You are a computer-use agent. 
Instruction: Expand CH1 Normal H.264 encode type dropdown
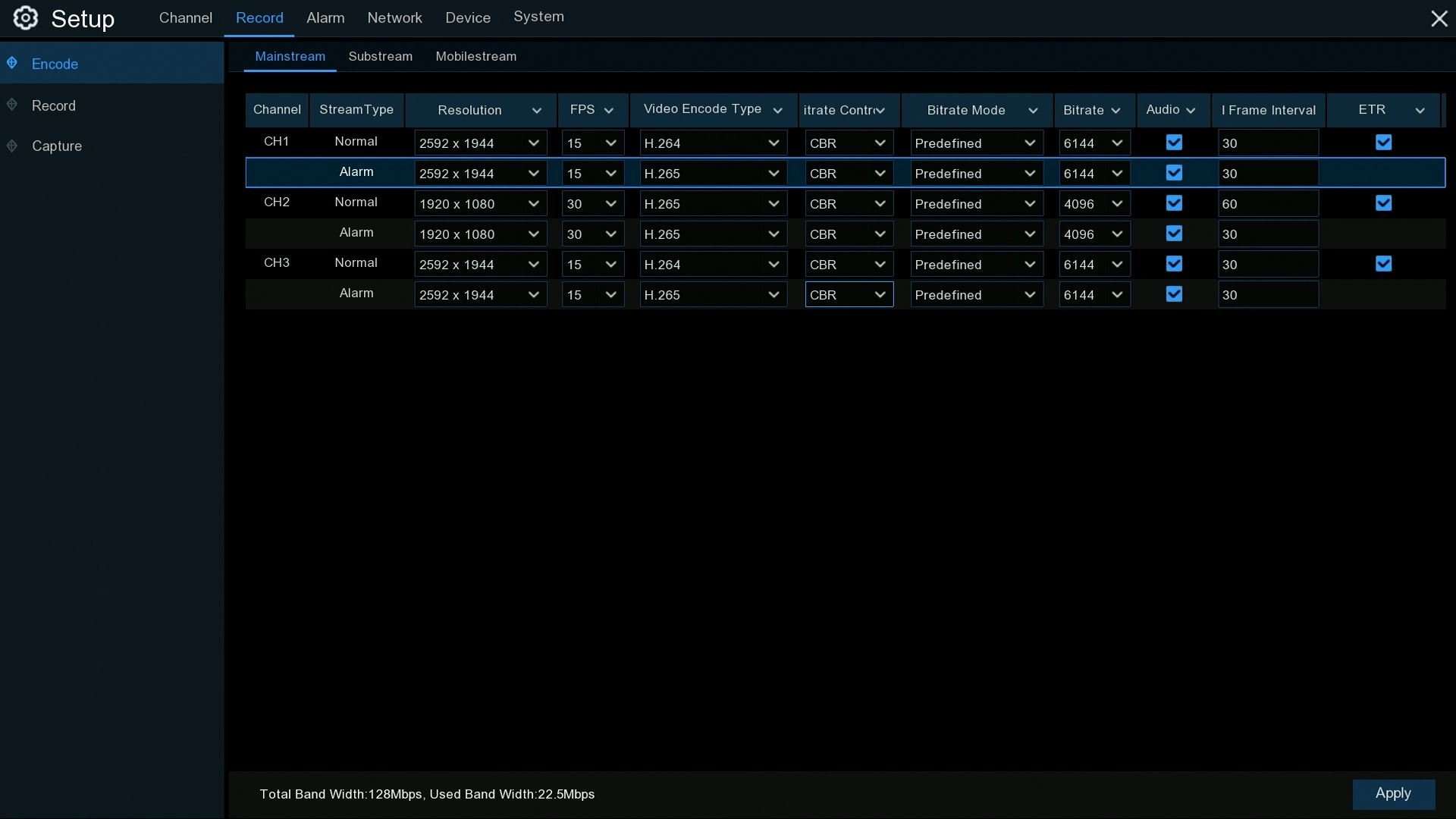point(712,143)
